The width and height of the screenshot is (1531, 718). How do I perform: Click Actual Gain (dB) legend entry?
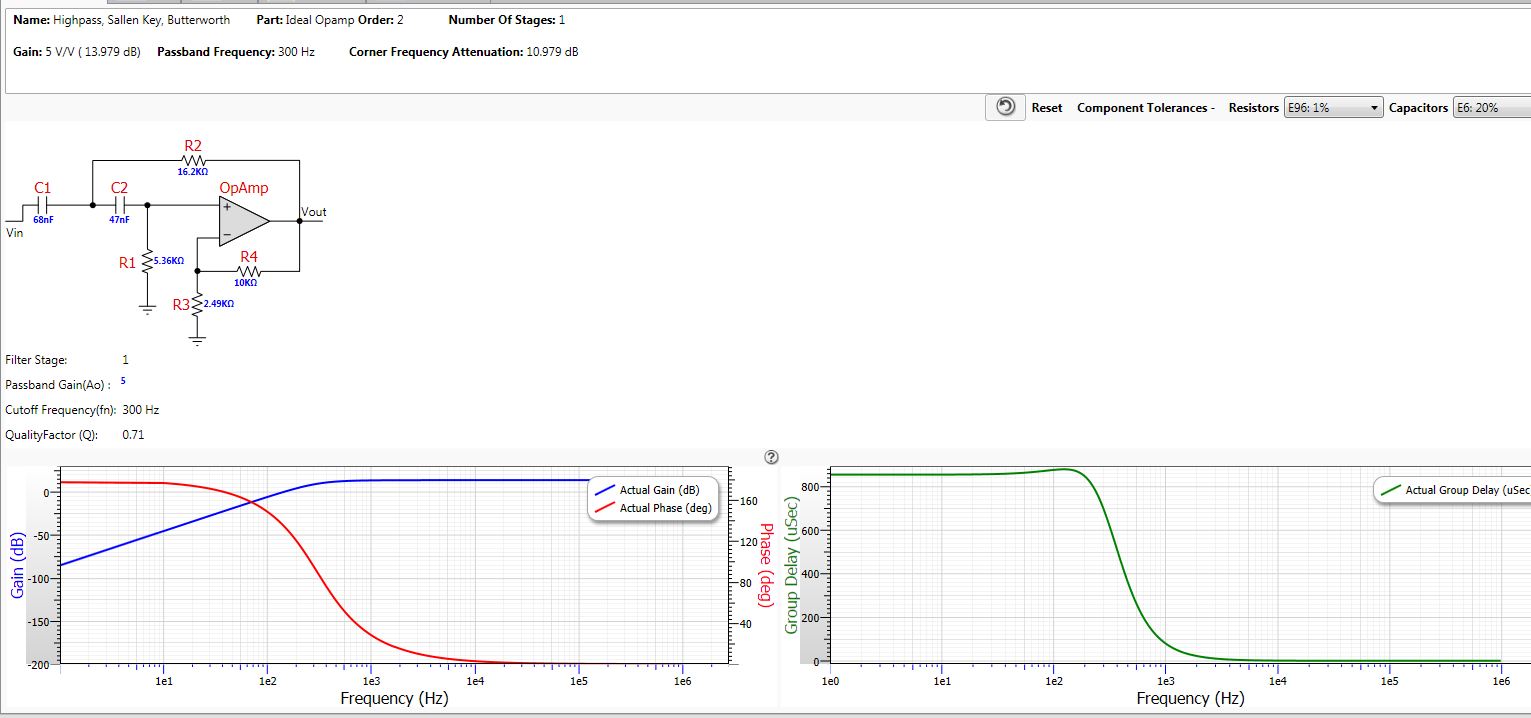[658, 490]
